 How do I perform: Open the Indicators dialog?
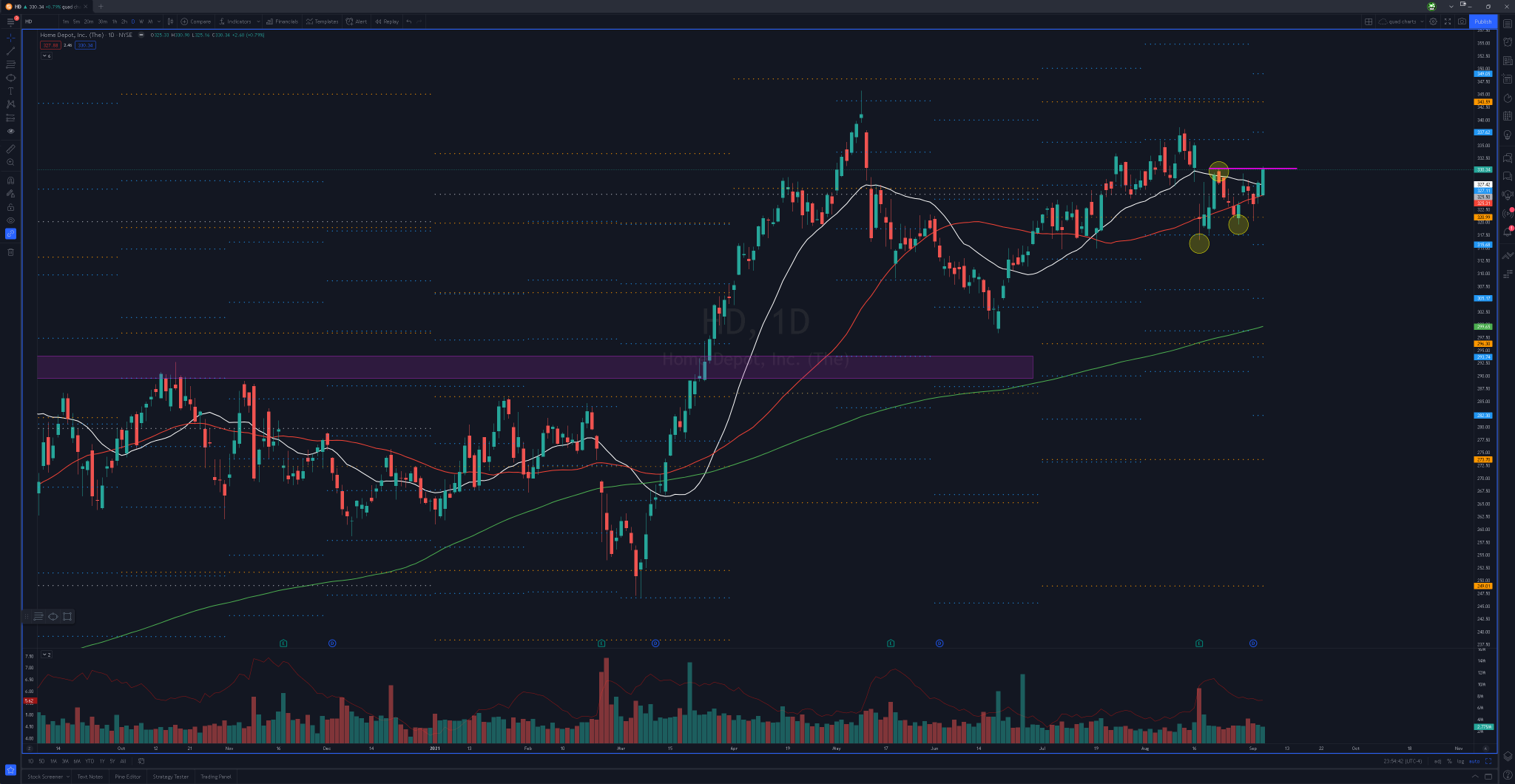click(x=235, y=21)
